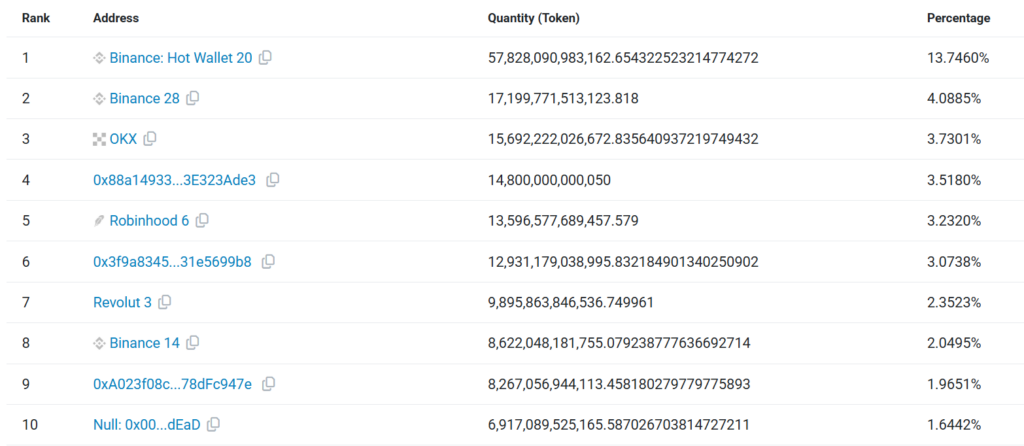This screenshot has height=446, width=1024.
Task: Open the Null: 0x00...dEaD address
Action: click(146, 425)
